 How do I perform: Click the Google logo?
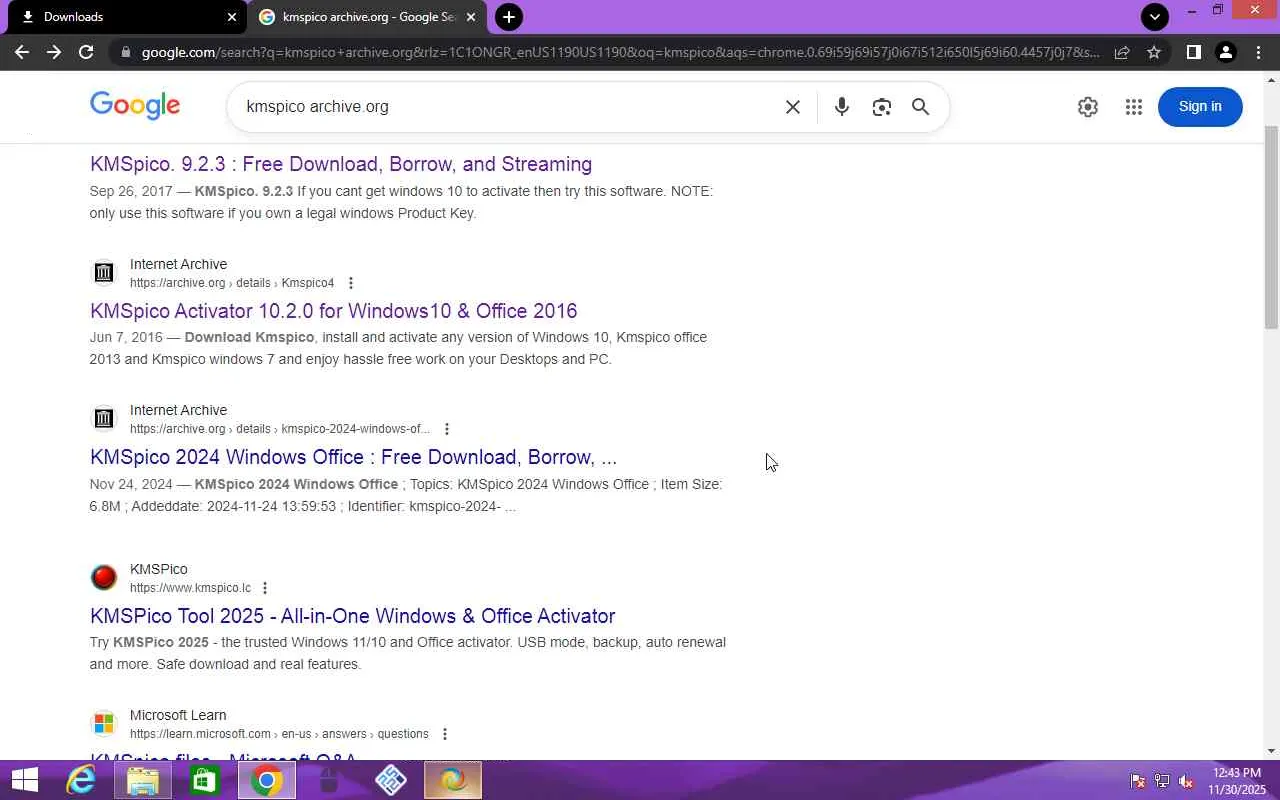(x=135, y=105)
